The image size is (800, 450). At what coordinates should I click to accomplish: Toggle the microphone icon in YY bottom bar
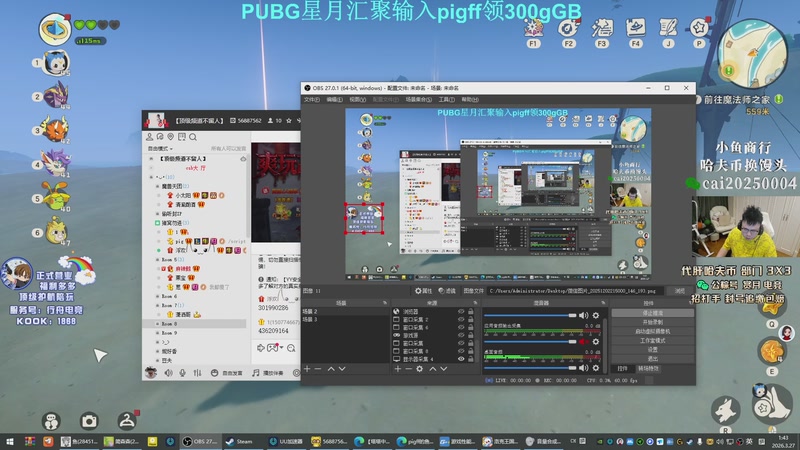[x=182, y=373]
